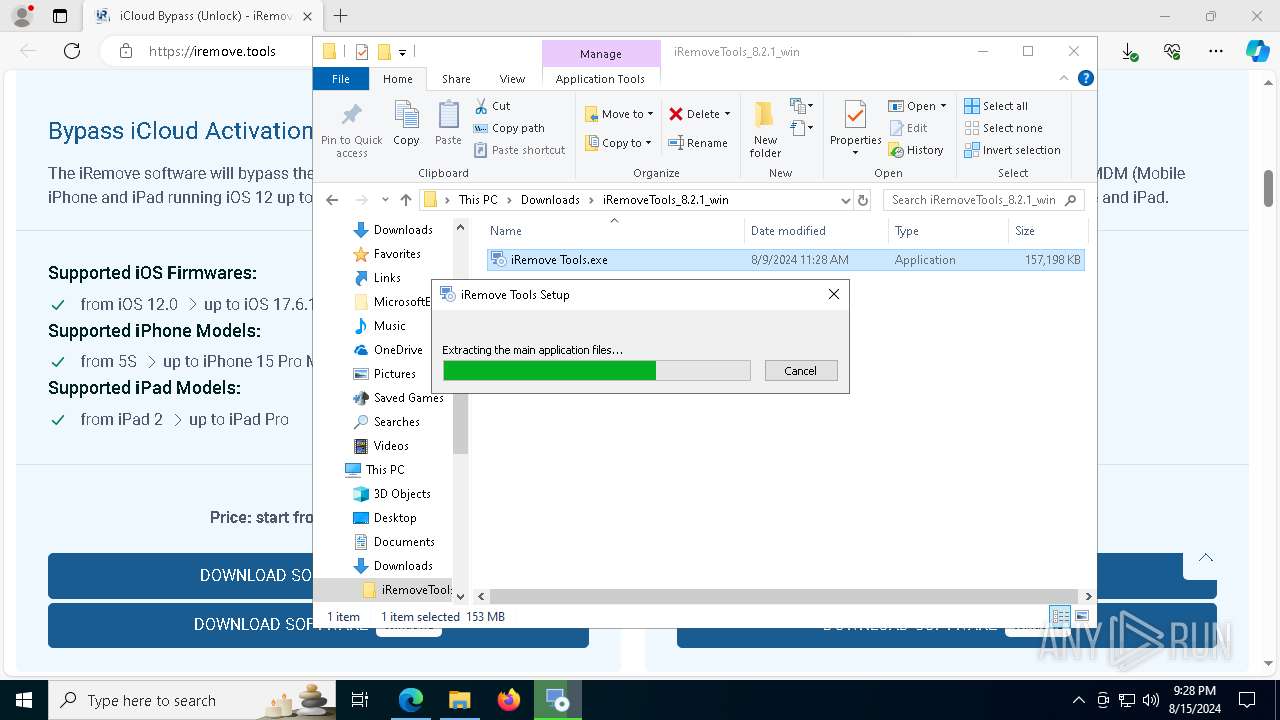Image resolution: width=1280 pixels, height=720 pixels.
Task: Click the Edit ribbon button
Action: [908, 128]
